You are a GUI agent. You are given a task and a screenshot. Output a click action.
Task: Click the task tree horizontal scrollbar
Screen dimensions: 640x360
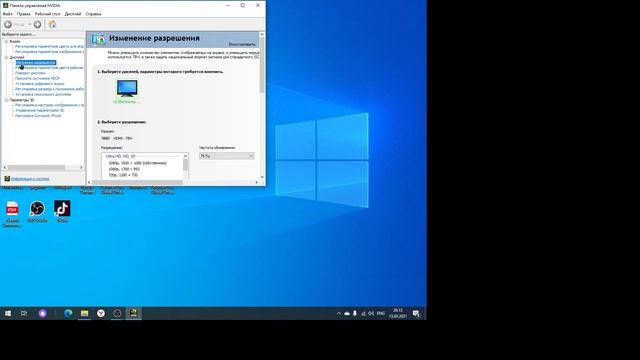tap(36, 167)
